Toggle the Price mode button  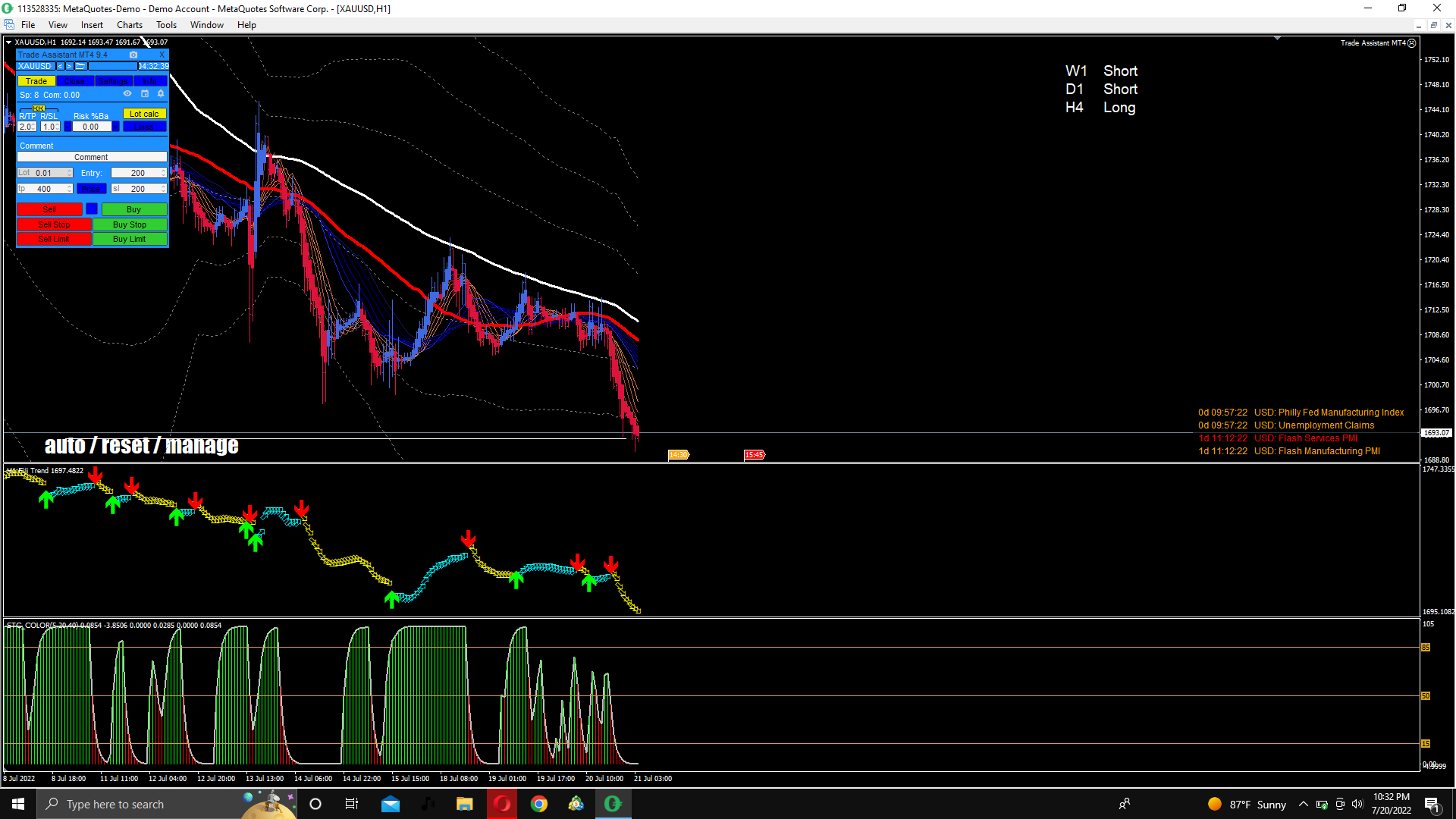point(91,189)
